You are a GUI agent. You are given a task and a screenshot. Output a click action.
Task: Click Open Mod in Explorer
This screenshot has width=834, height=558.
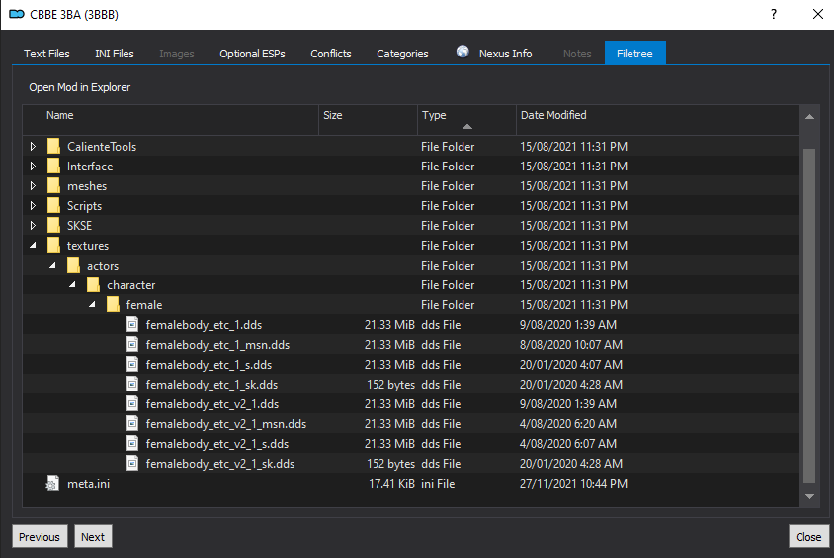pyautogui.click(x=80, y=87)
